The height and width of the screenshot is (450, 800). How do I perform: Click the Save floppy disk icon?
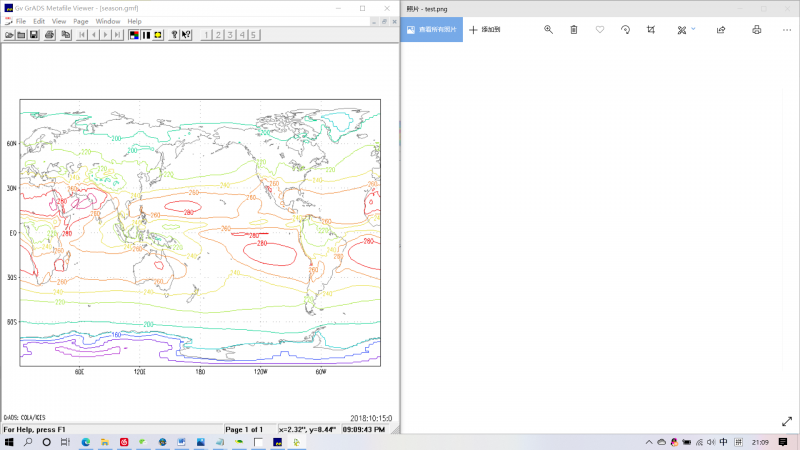[x=33, y=35]
